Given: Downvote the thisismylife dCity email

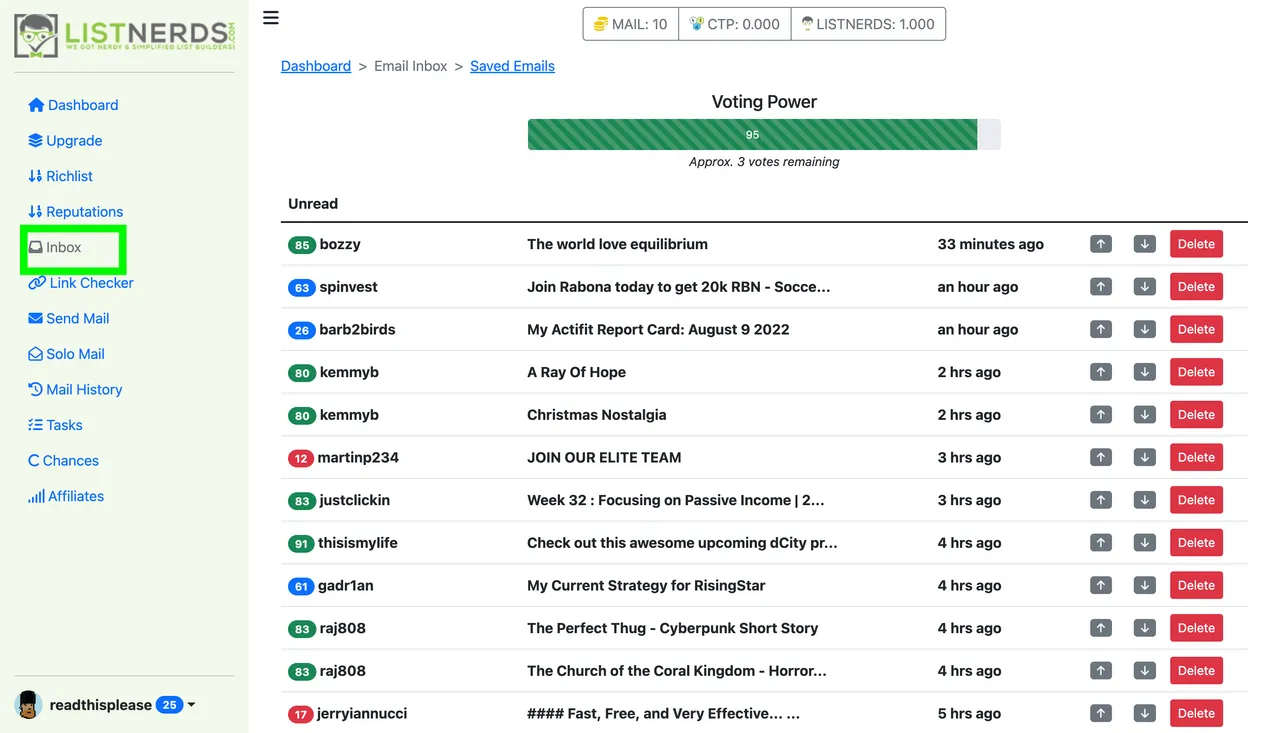Looking at the screenshot, I should [1145, 543].
